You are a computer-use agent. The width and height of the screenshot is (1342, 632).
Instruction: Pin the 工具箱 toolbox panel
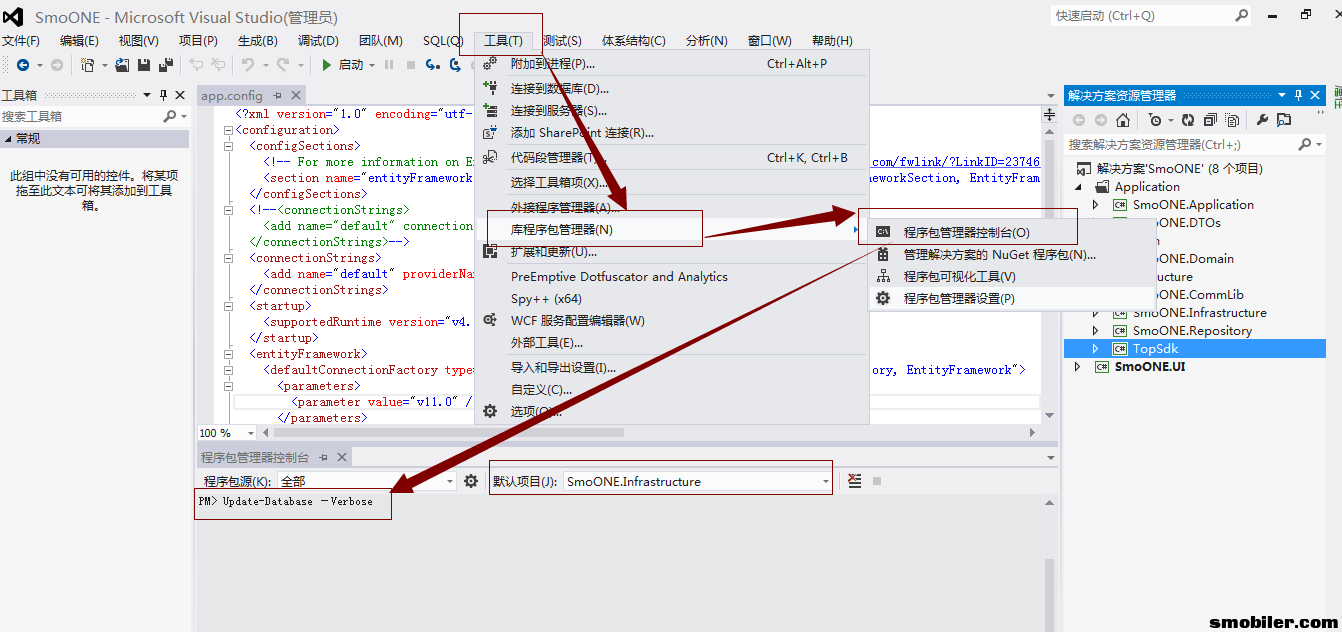pyautogui.click(x=163, y=95)
